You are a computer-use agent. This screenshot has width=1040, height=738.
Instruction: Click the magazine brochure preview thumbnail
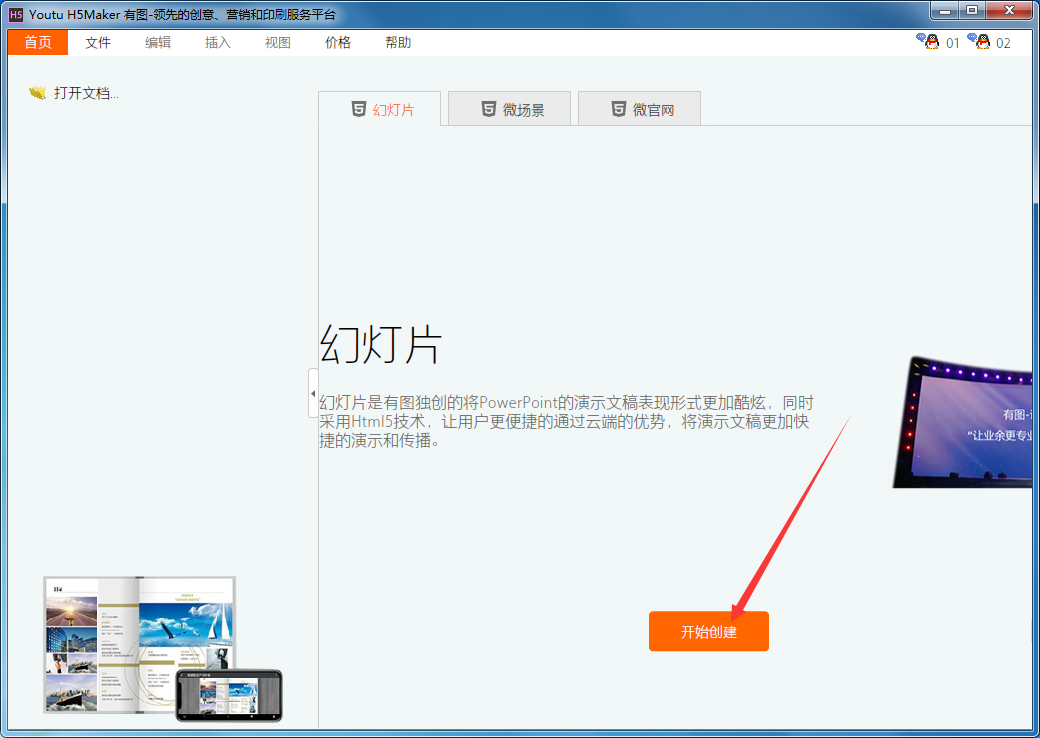pos(139,645)
